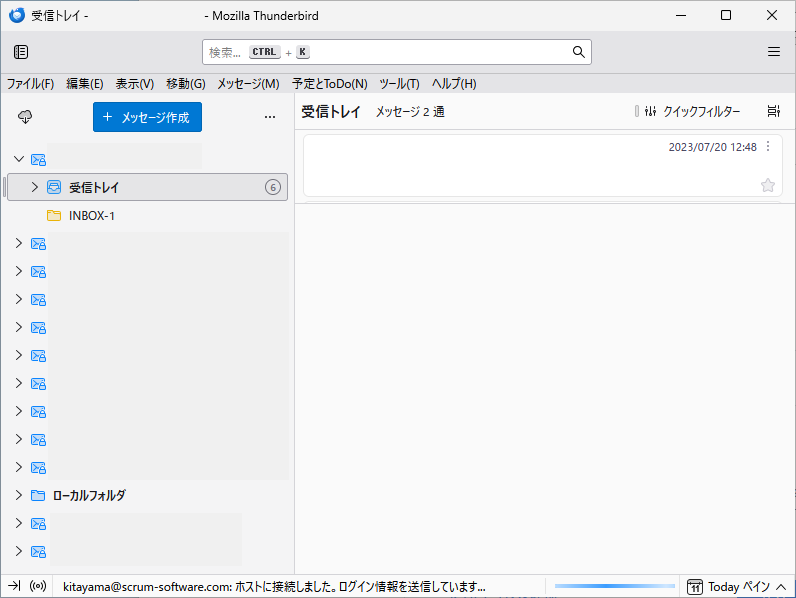Expand the account directly below INBOX-1
Image resolution: width=796 pixels, height=598 pixels.
tap(19, 243)
